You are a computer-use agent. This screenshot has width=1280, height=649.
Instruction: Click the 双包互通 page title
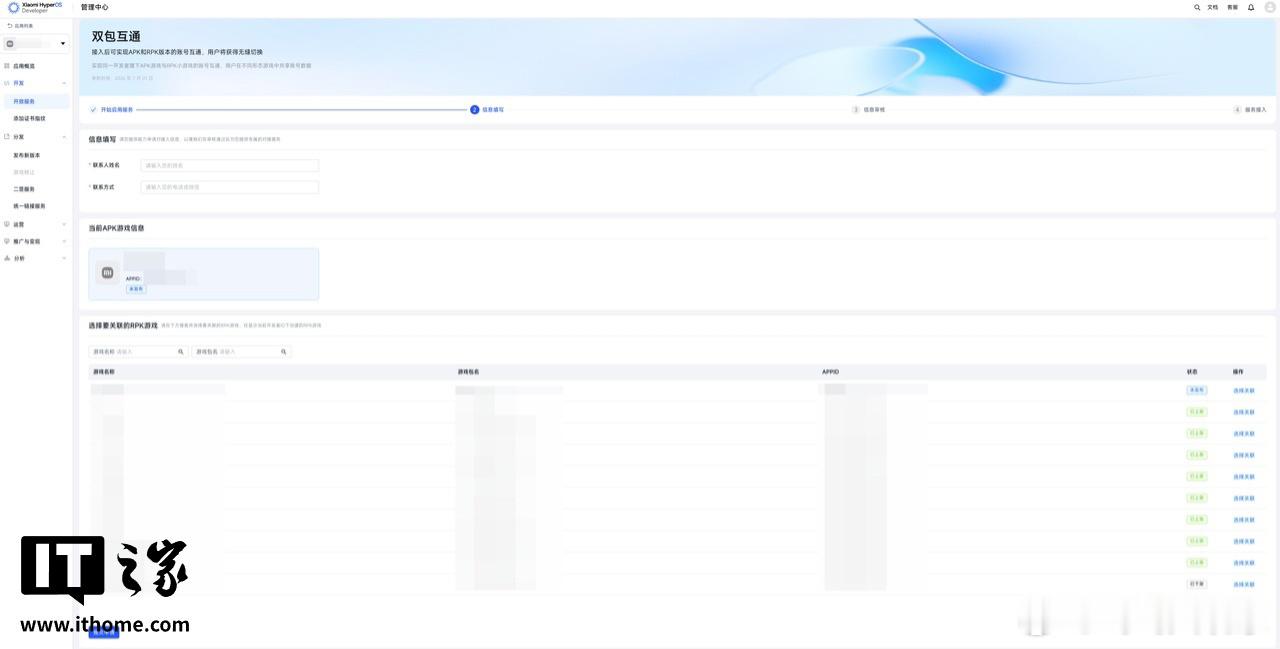(x=116, y=36)
